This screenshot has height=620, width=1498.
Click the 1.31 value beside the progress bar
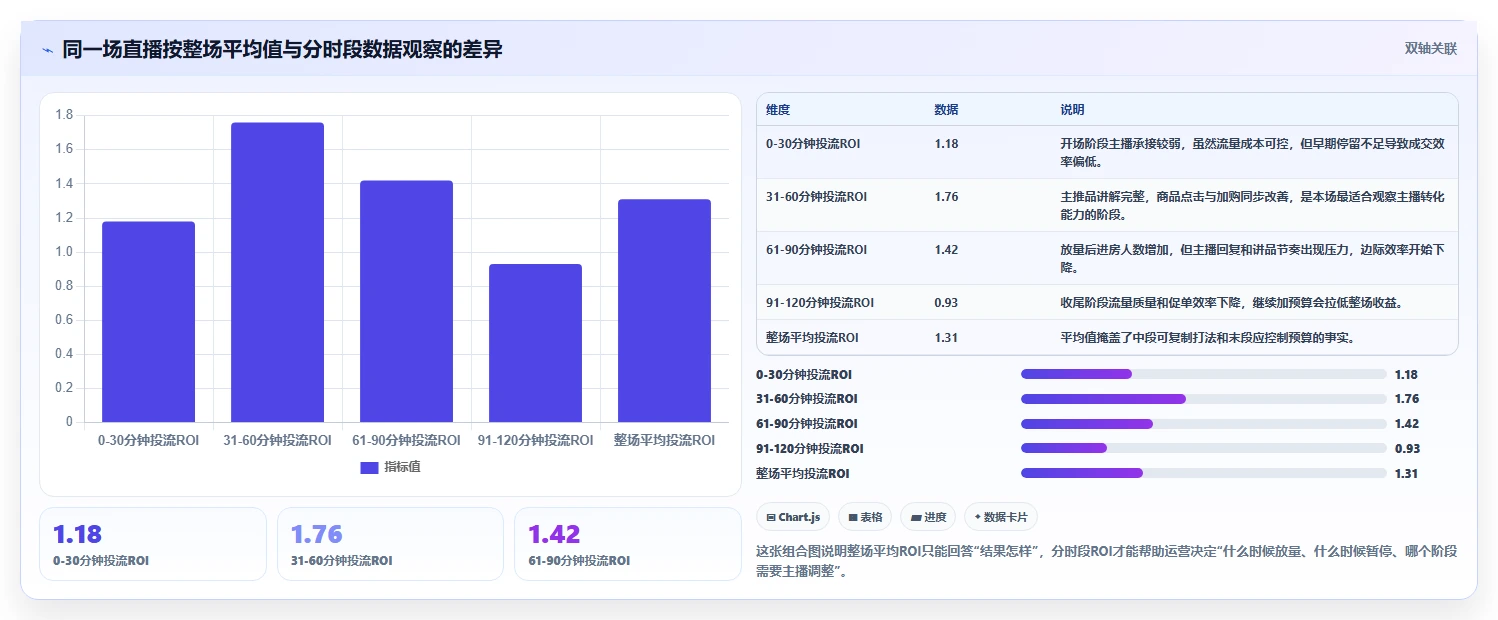[x=1406, y=474]
